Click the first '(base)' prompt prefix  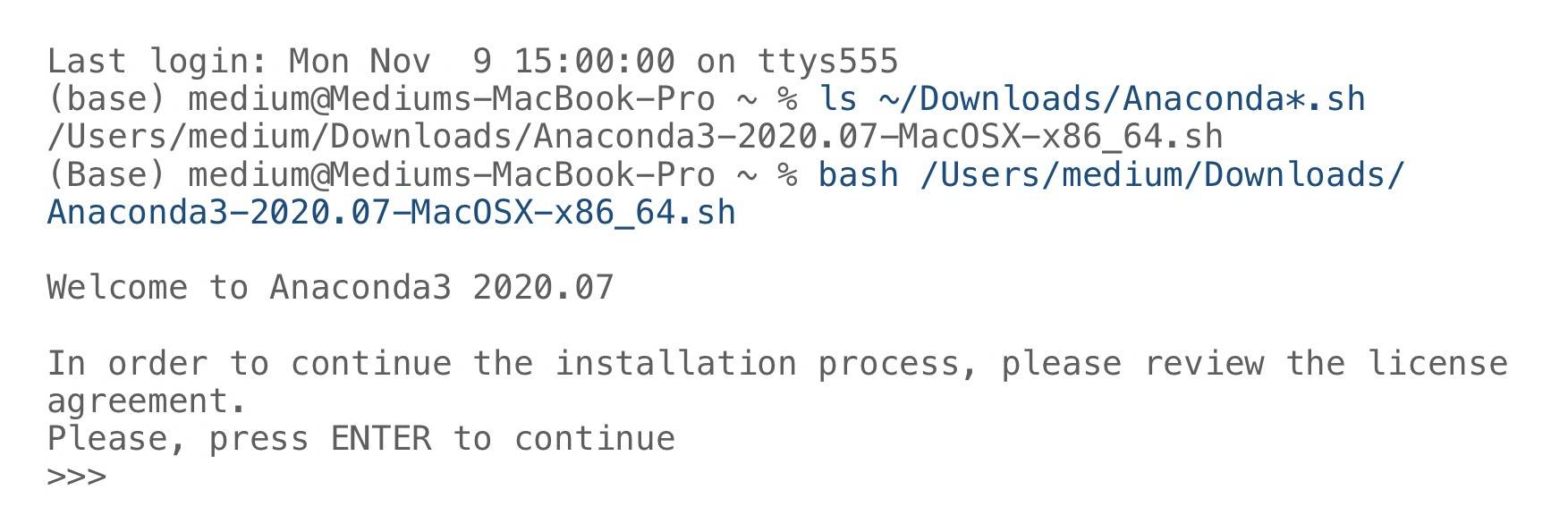(x=107, y=98)
